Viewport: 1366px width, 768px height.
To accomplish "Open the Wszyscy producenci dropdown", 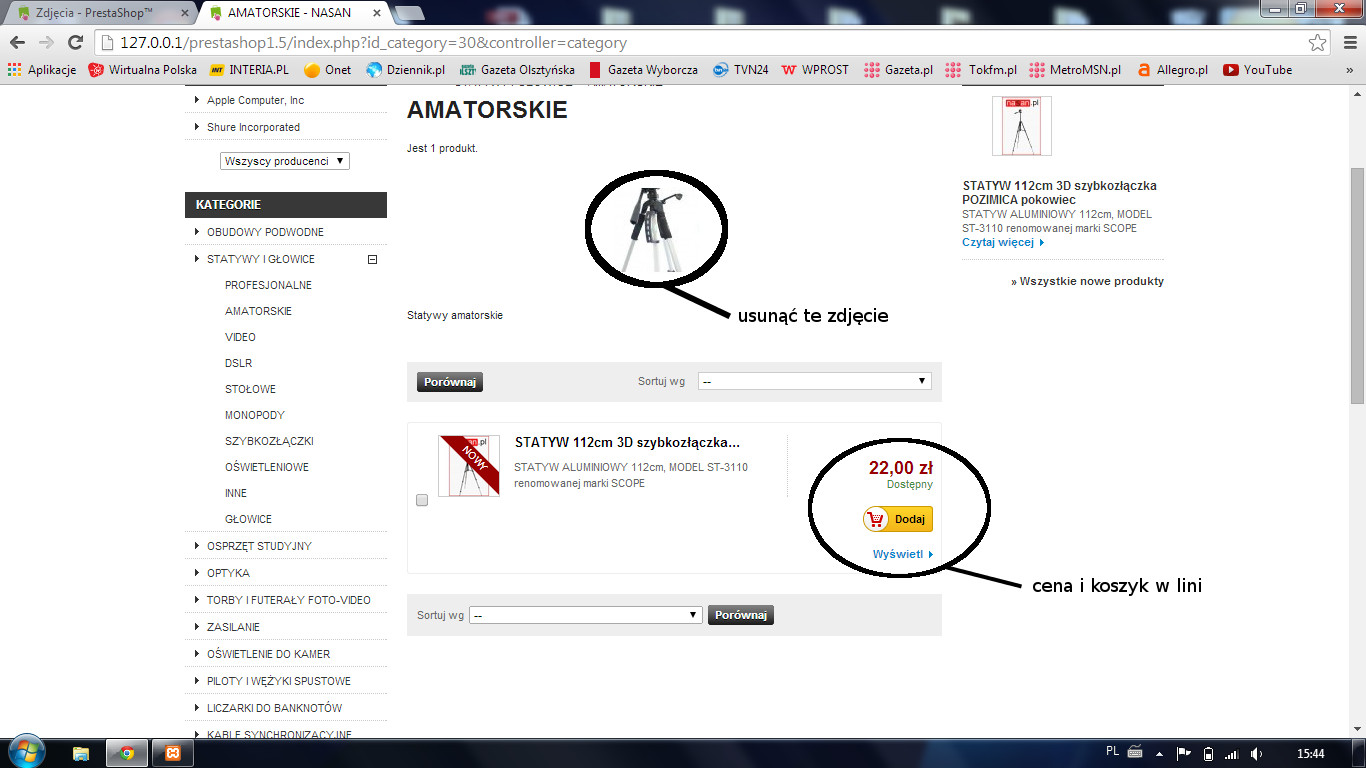I will [285, 161].
